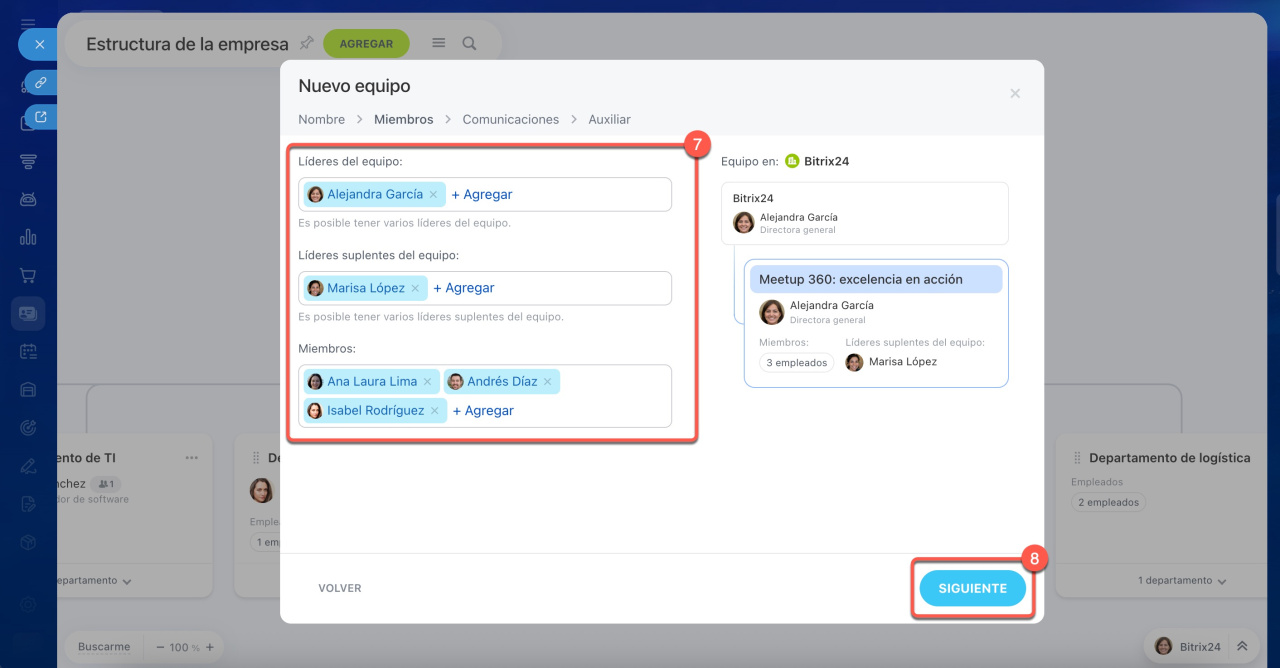The image size is (1280, 668).
Task: Add another member via Agregar
Action: click(x=483, y=411)
